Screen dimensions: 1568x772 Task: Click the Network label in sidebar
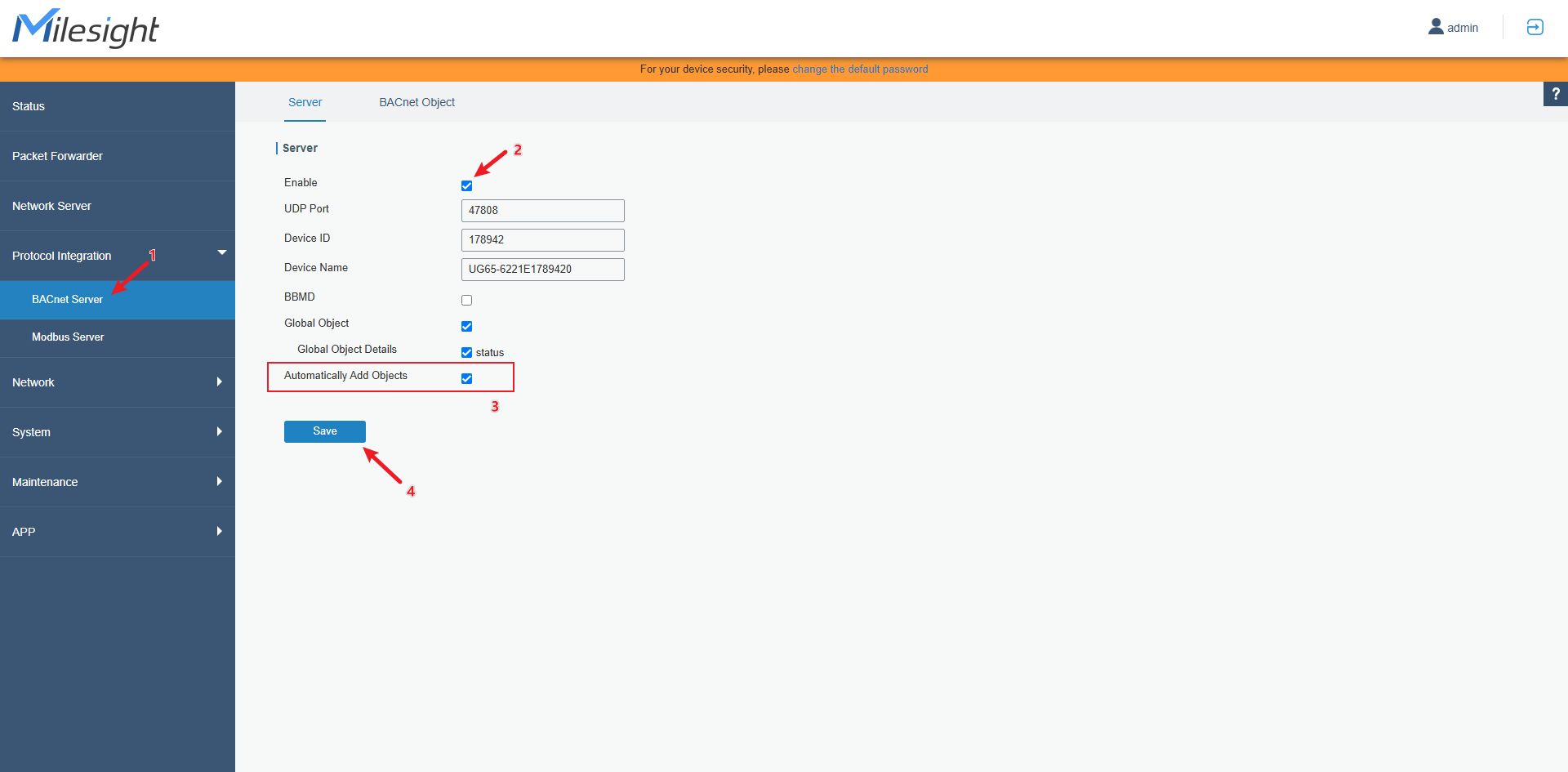[x=33, y=382]
